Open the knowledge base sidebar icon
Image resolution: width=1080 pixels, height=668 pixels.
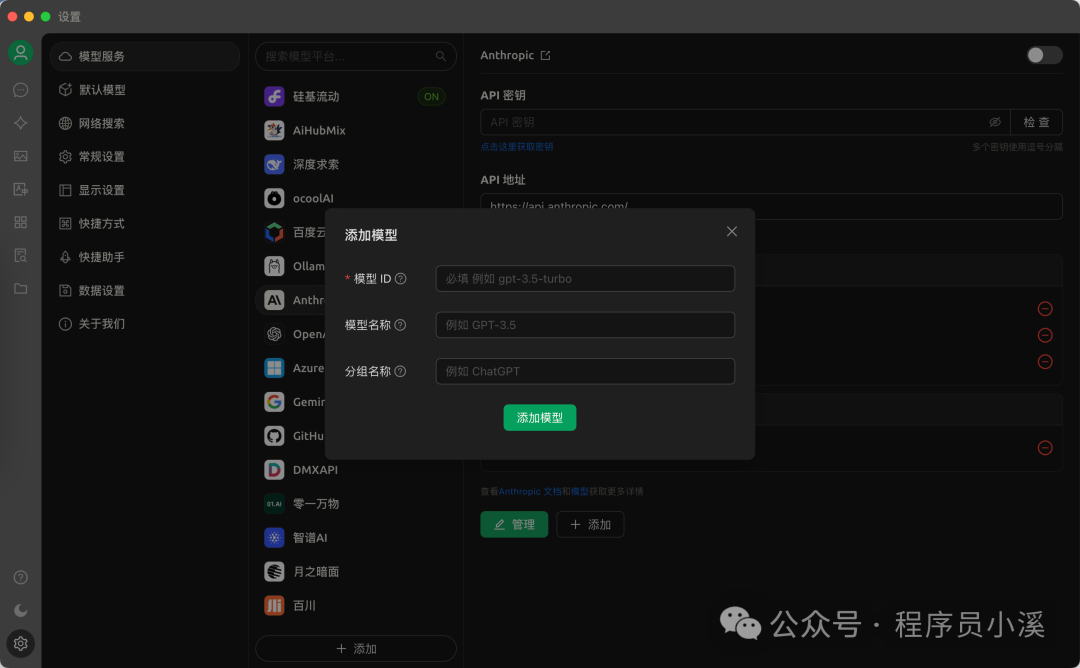[x=21, y=255]
